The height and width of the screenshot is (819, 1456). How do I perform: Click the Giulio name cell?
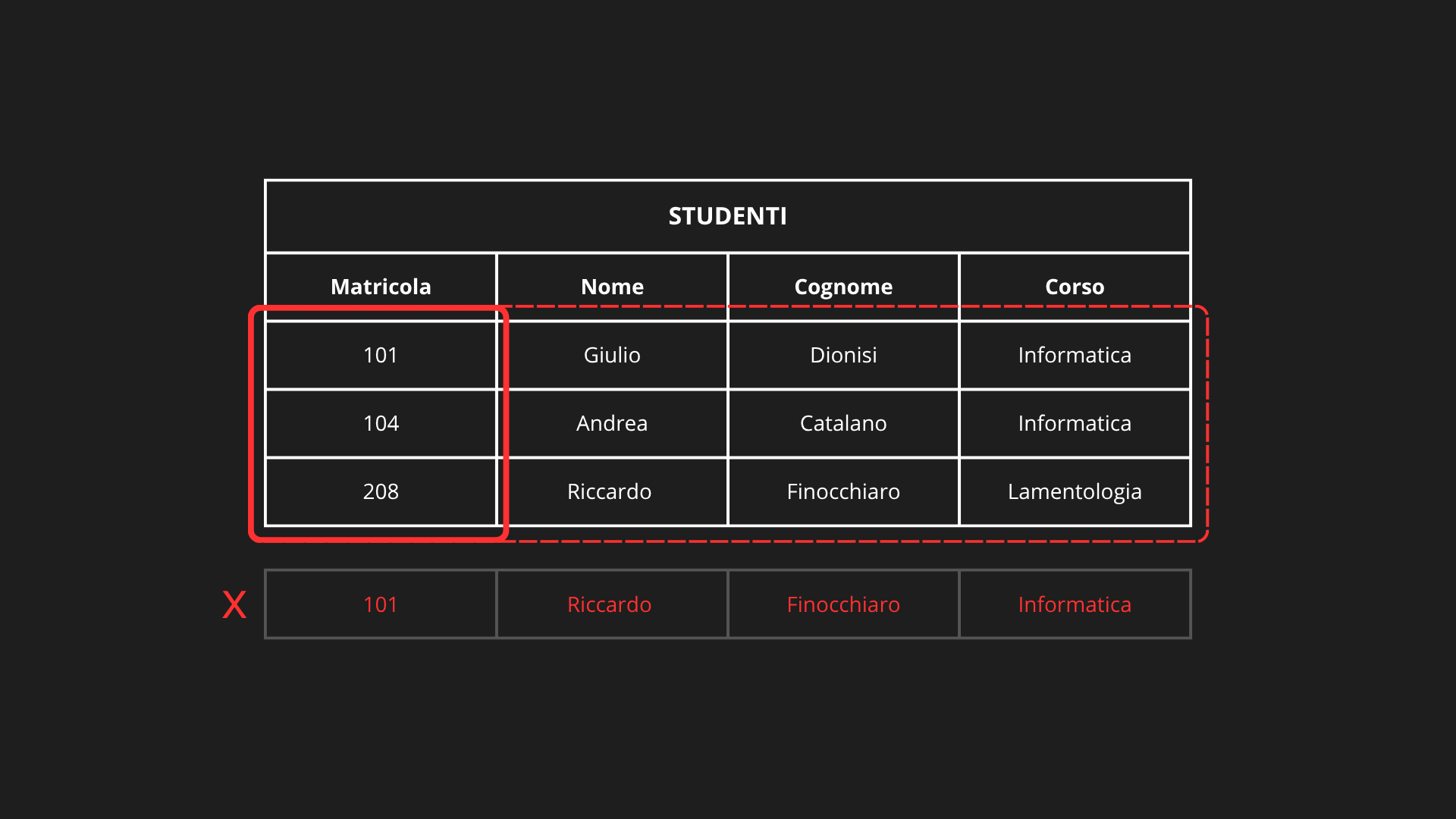tap(612, 355)
